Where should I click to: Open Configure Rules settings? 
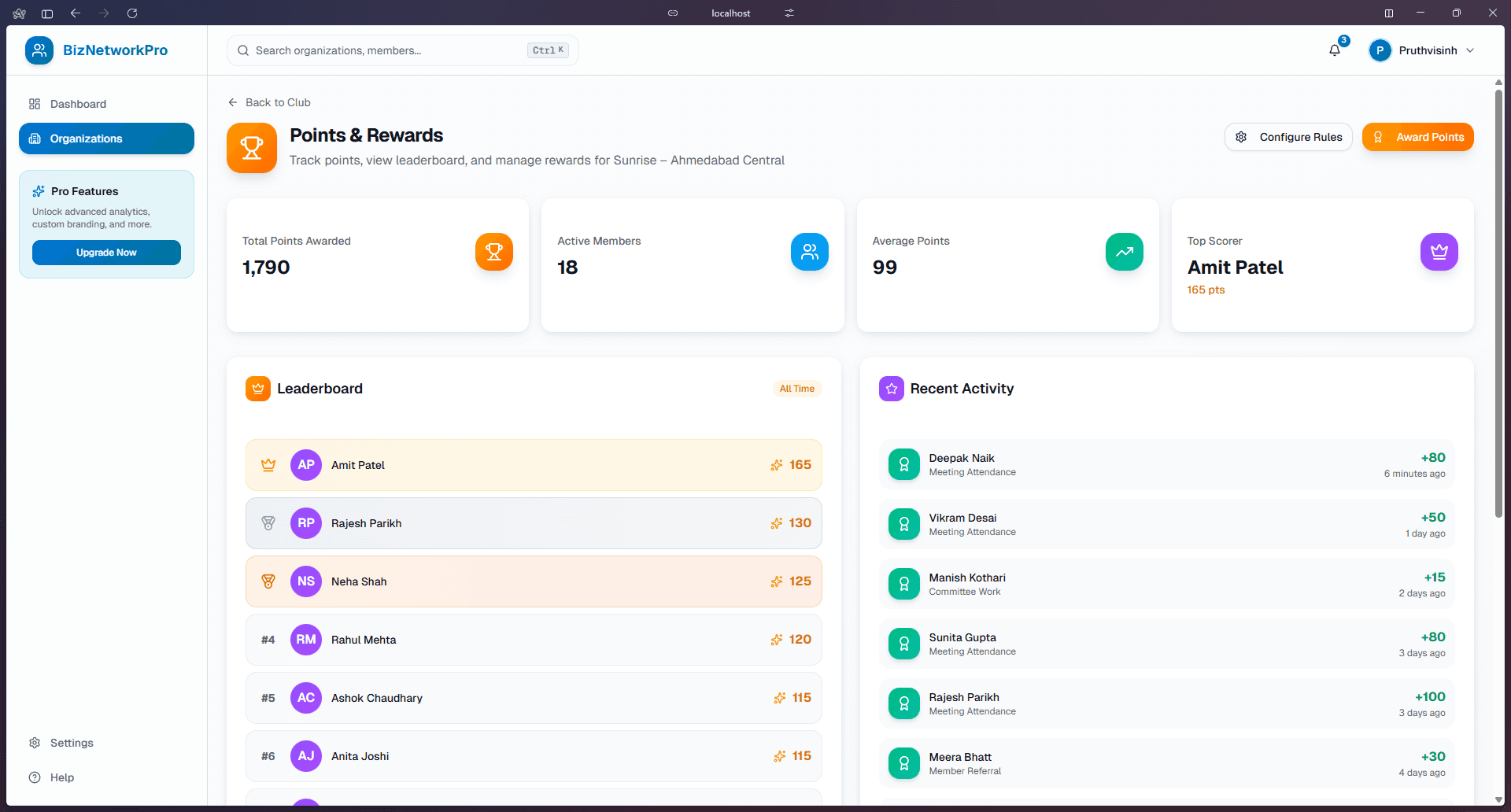(1288, 136)
